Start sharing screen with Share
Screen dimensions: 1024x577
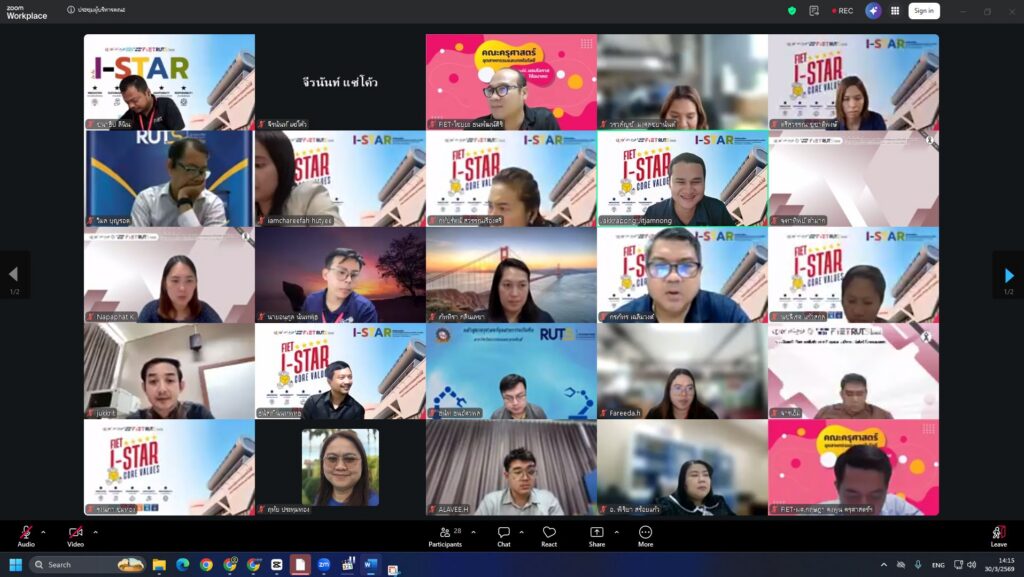pyautogui.click(x=596, y=536)
